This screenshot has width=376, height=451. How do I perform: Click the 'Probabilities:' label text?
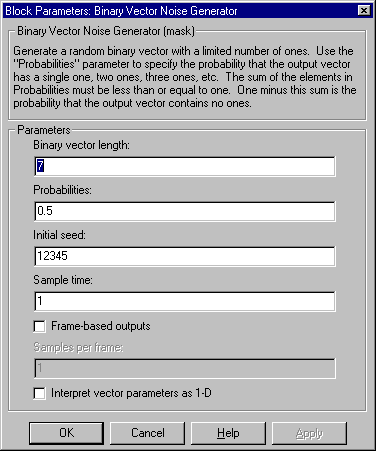62,190
